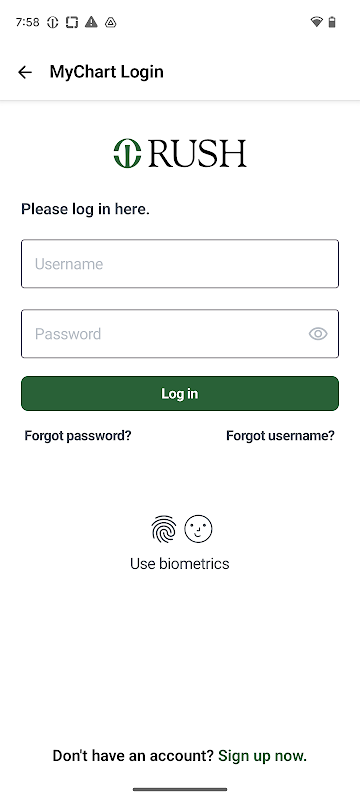Tap the outlined triangle notification icon

point(111,22)
